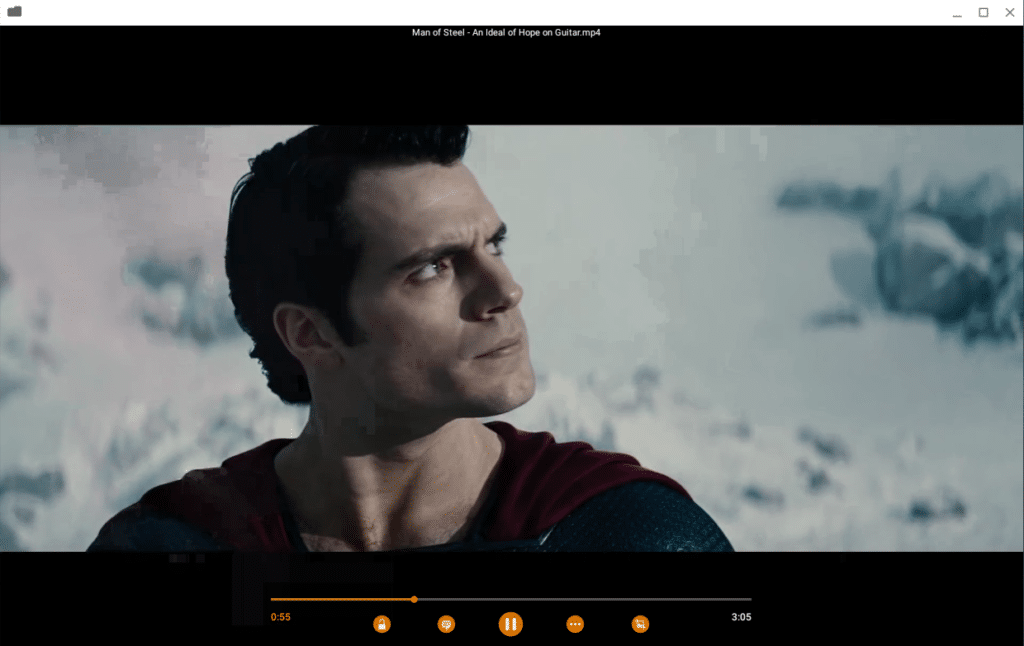Maximize the video player window
The image size is (1024, 646).
pos(984,12)
